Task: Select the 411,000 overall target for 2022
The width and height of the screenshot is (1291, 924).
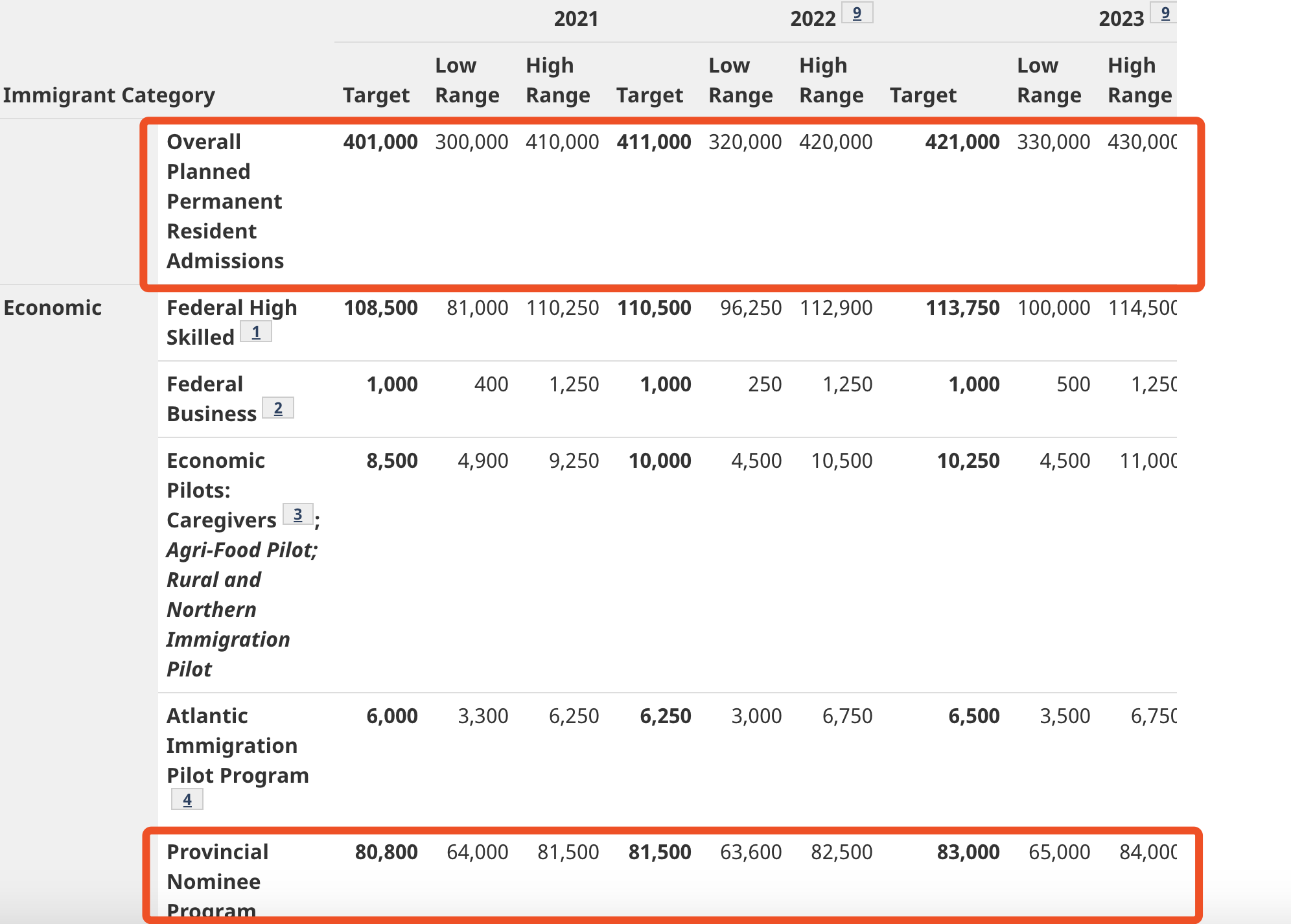Action: [654, 142]
